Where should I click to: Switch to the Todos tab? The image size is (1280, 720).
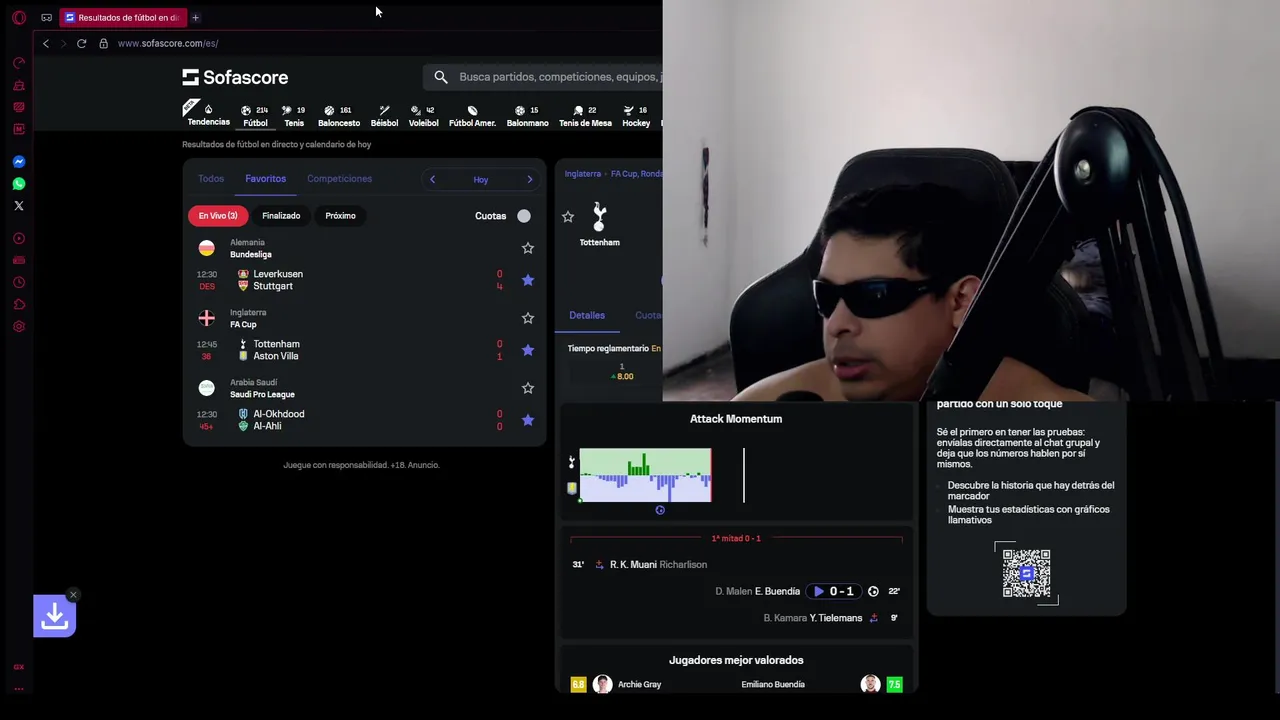click(211, 179)
